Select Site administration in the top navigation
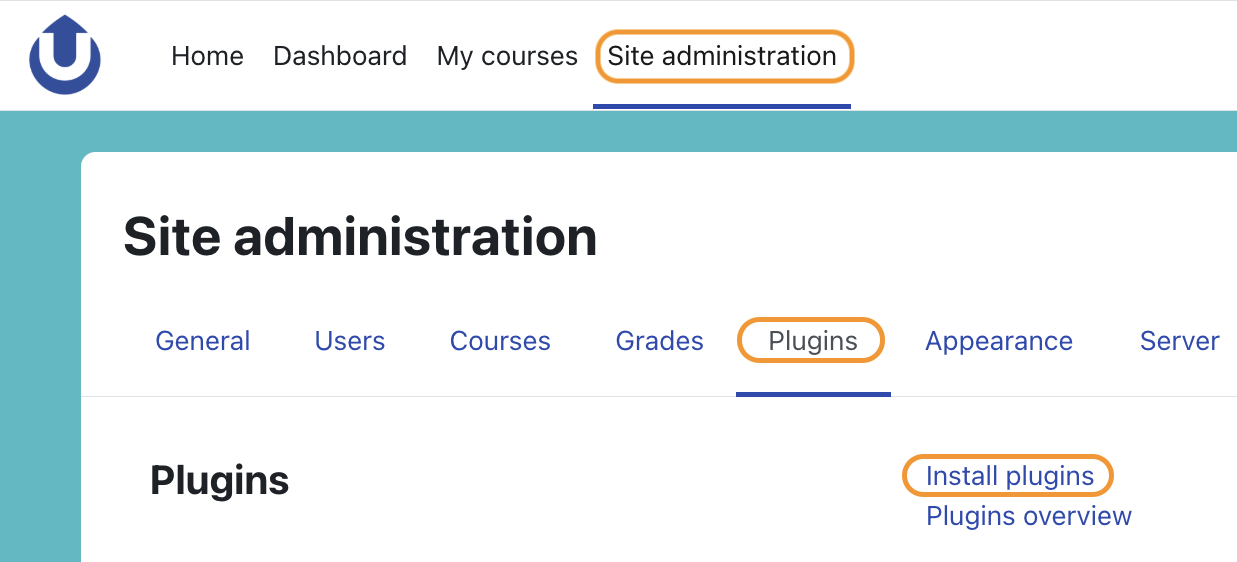 [x=722, y=56]
